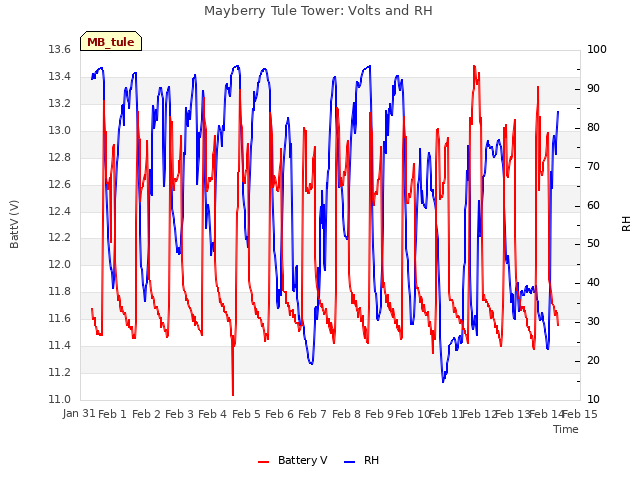
Task: Click the Feb 10 date tick
Action: (x=413, y=414)
